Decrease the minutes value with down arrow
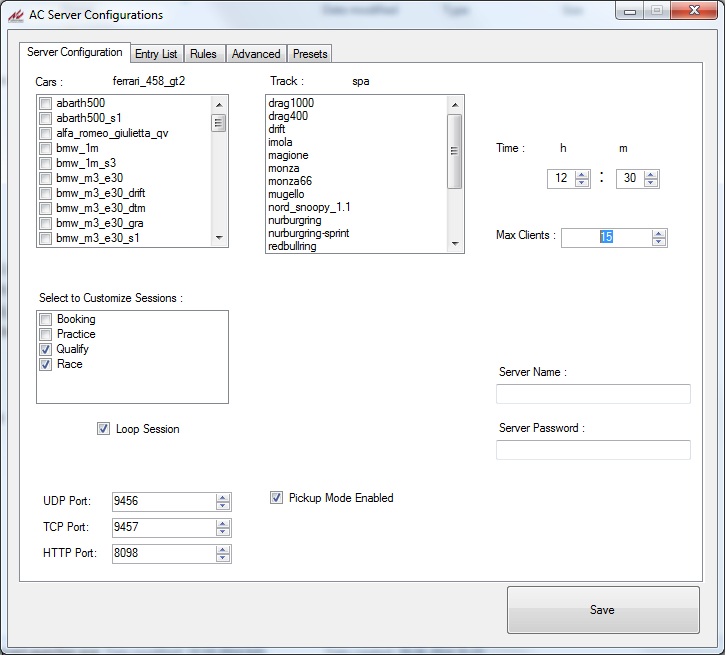 [x=651, y=183]
